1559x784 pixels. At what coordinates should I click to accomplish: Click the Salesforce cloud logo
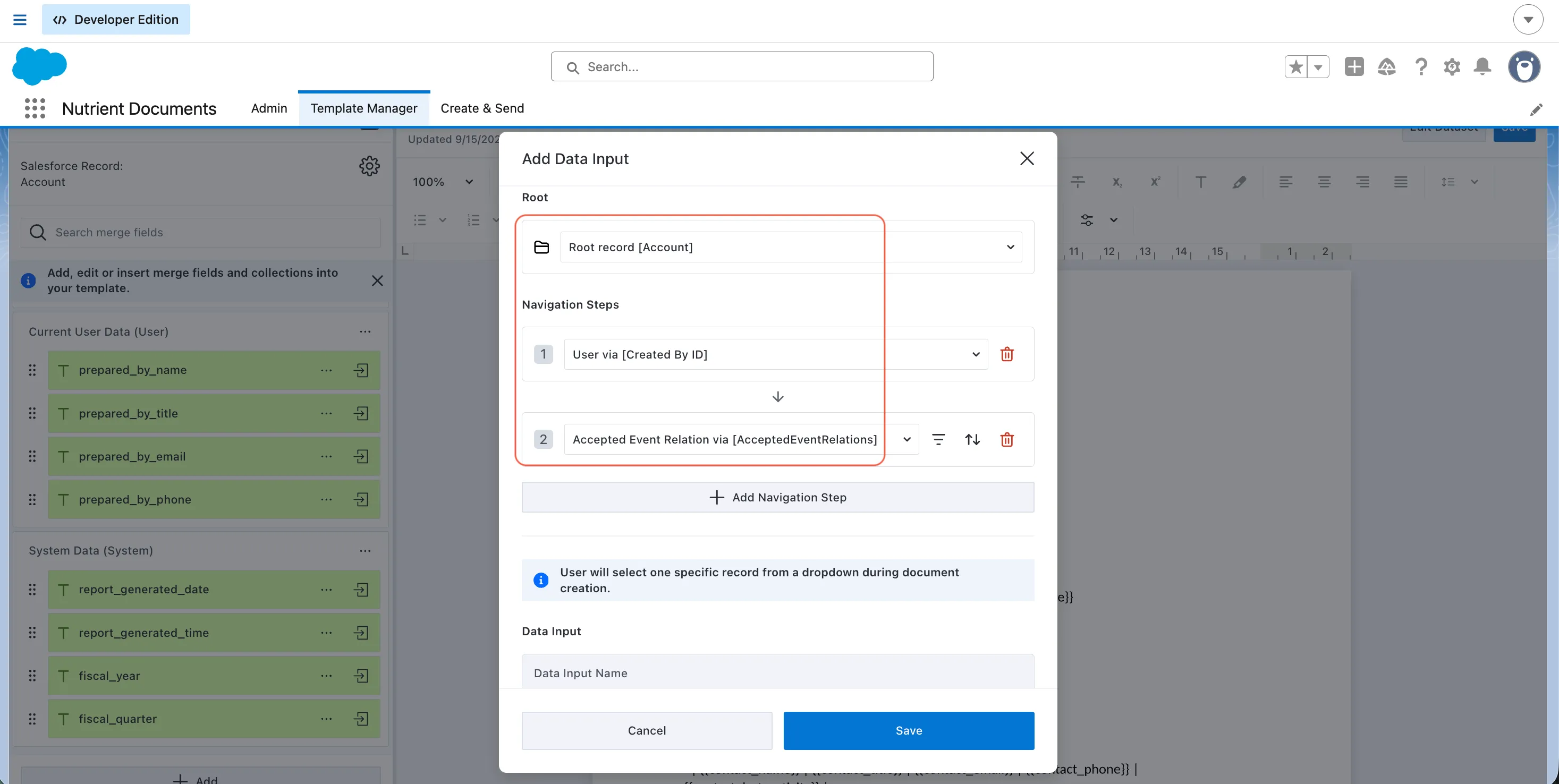(x=39, y=66)
